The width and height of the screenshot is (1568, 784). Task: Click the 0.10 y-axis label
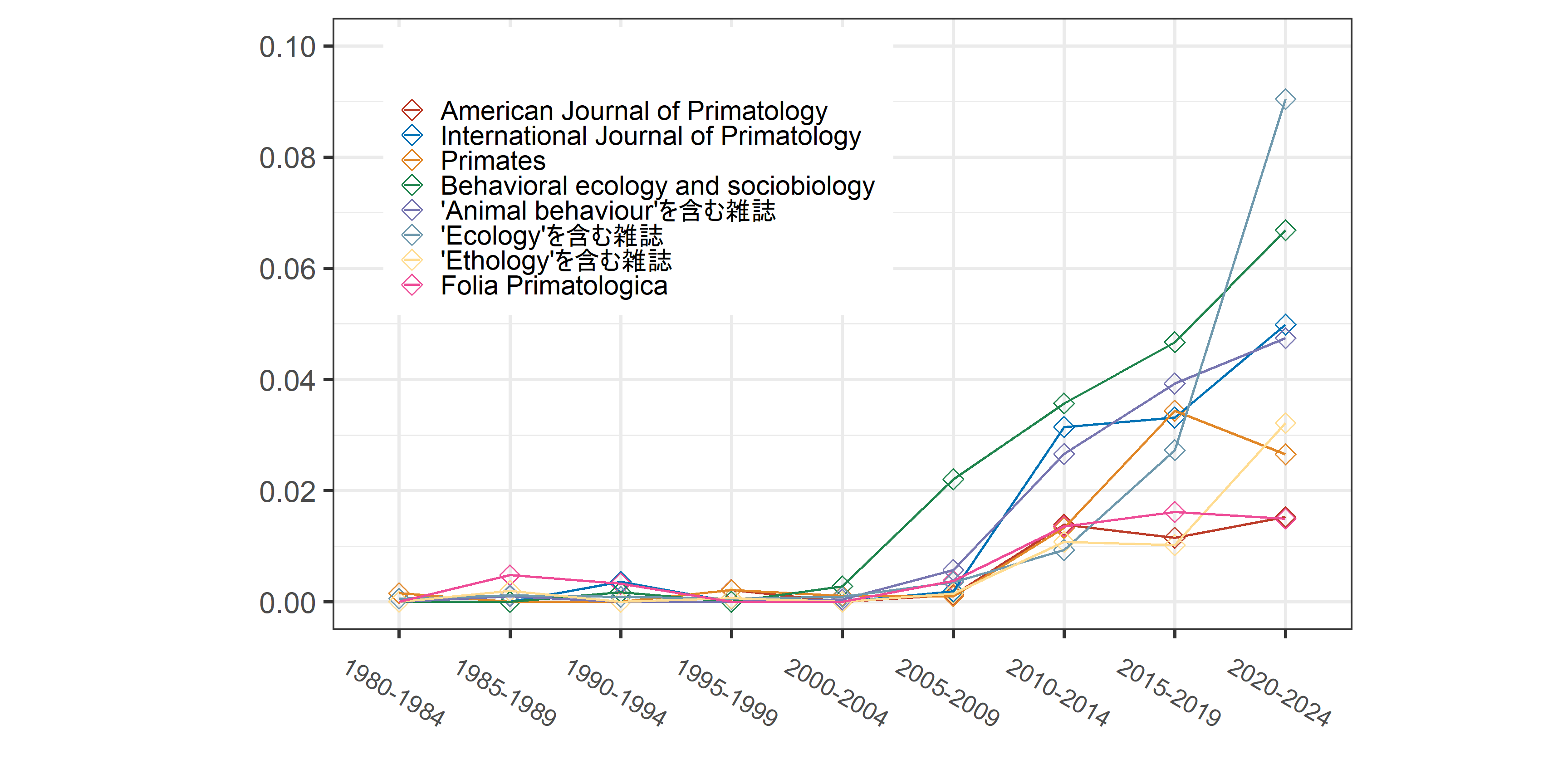[x=287, y=48]
